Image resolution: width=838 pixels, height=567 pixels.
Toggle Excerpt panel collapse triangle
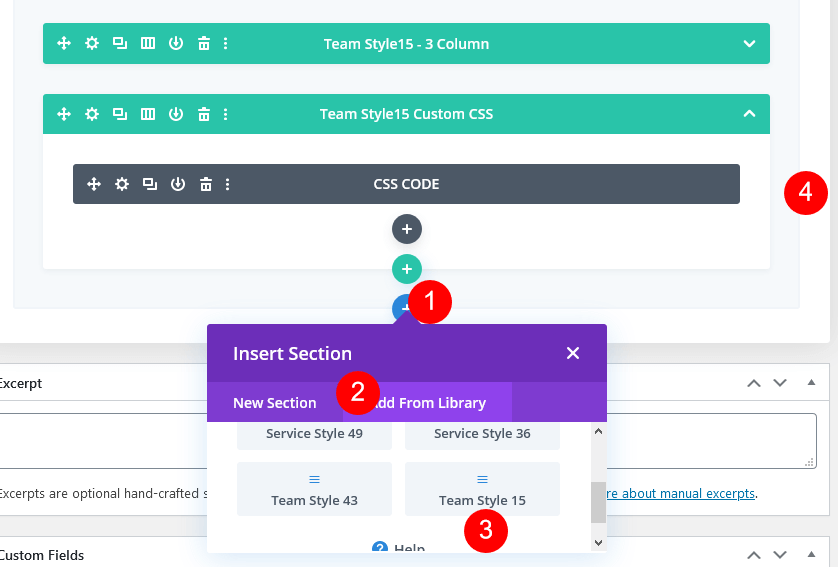[x=811, y=382]
